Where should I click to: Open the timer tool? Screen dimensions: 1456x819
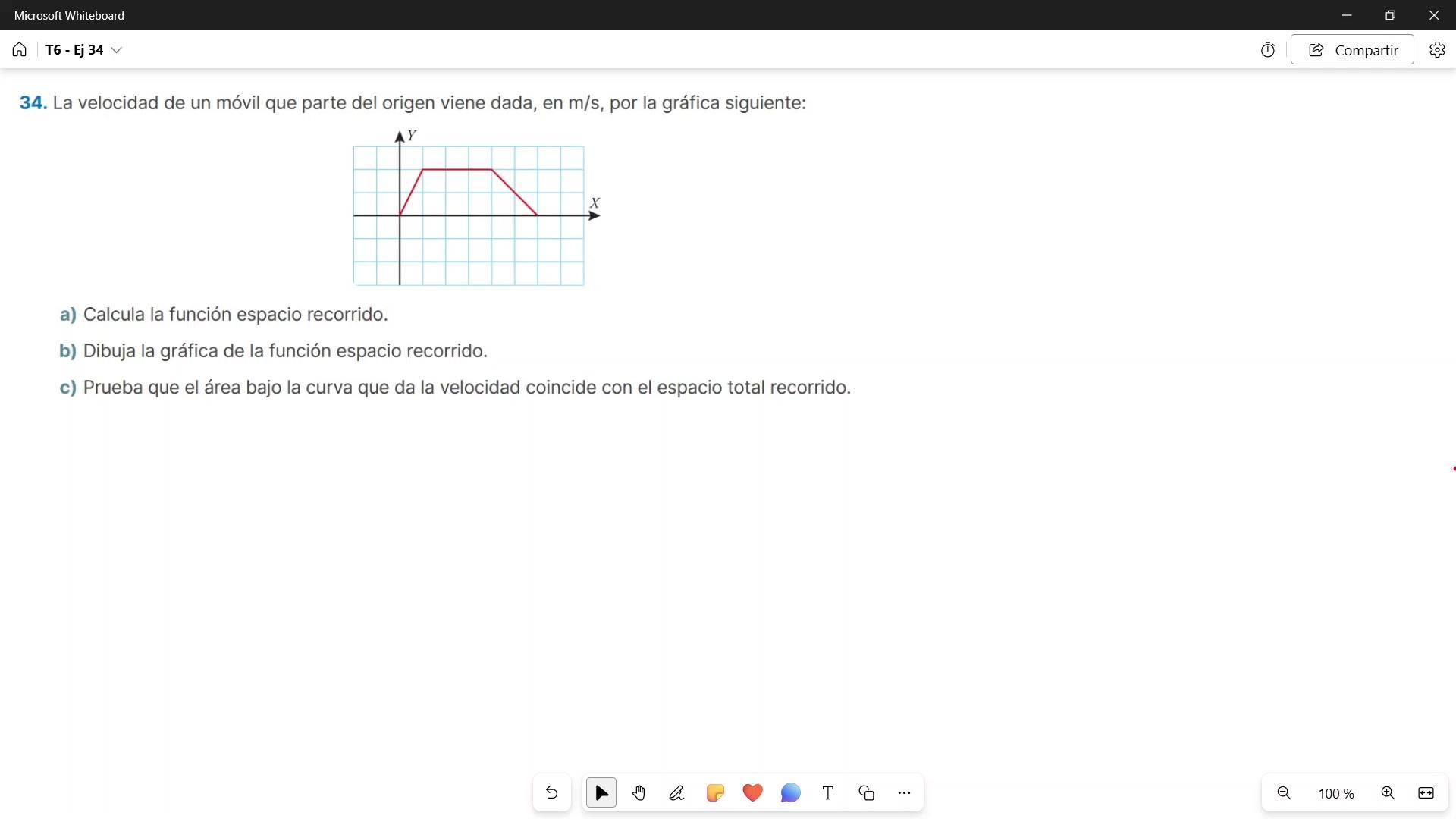pos(1268,50)
